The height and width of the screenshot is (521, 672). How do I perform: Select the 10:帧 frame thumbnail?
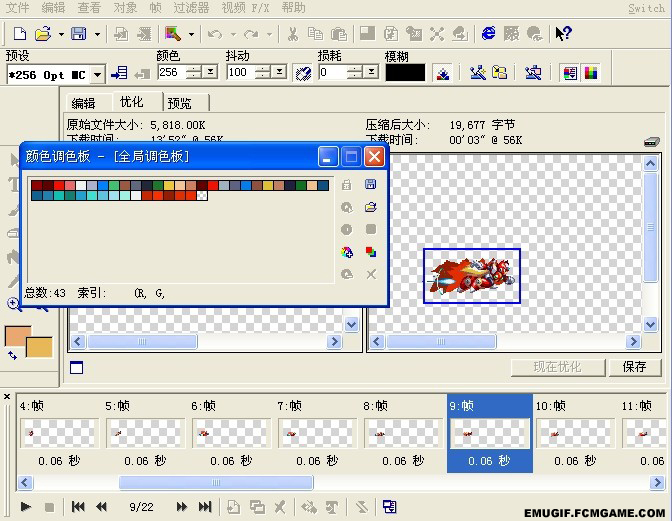(x=575, y=433)
